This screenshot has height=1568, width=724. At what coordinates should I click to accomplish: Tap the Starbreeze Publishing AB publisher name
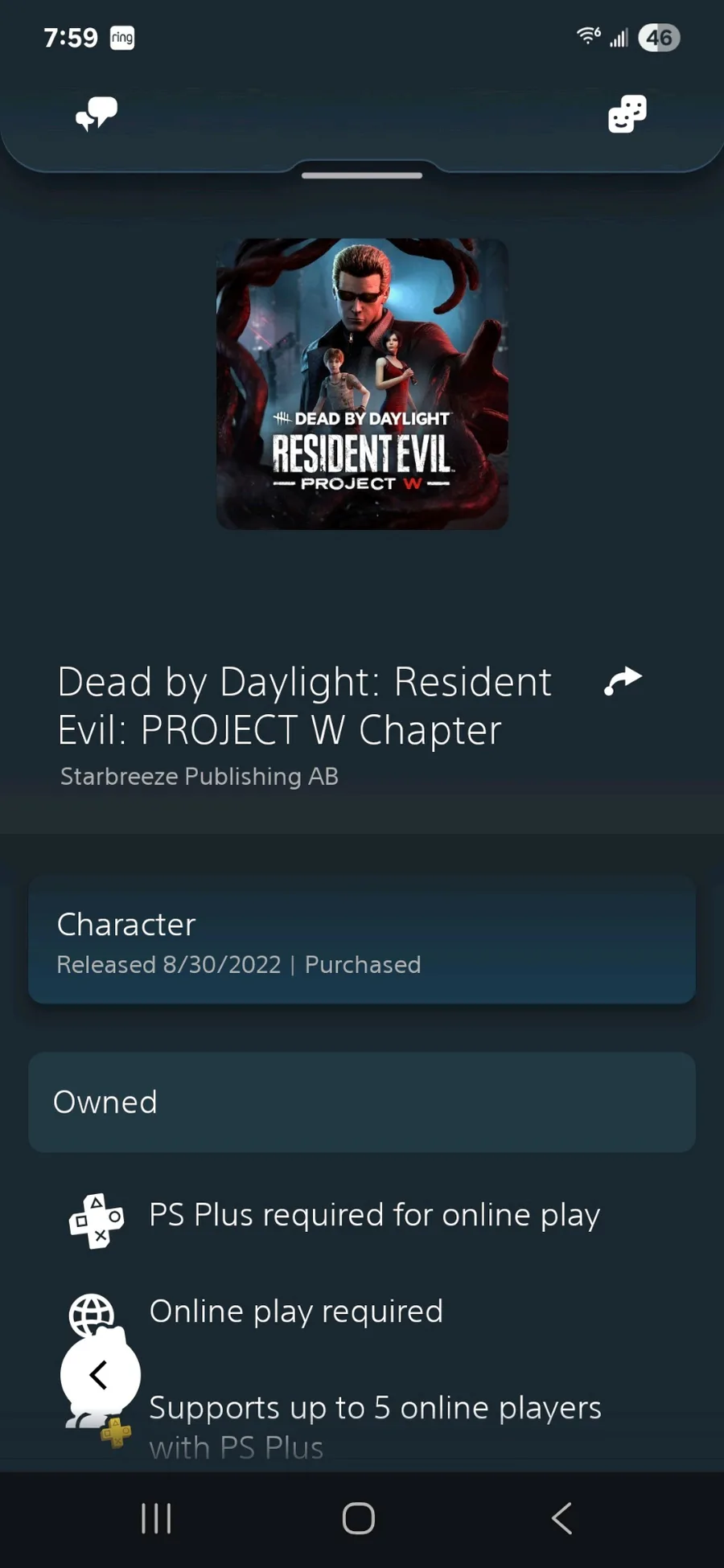pos(200,777)
